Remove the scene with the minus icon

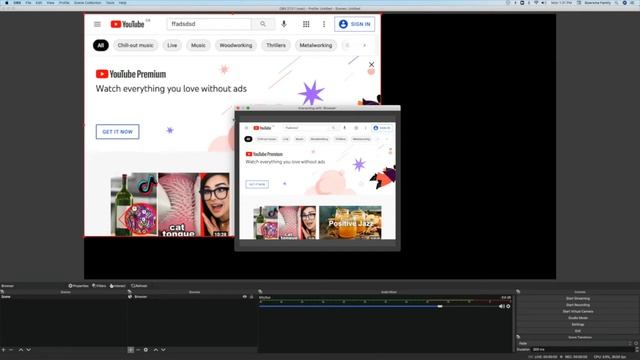click(x=11, y=350)
